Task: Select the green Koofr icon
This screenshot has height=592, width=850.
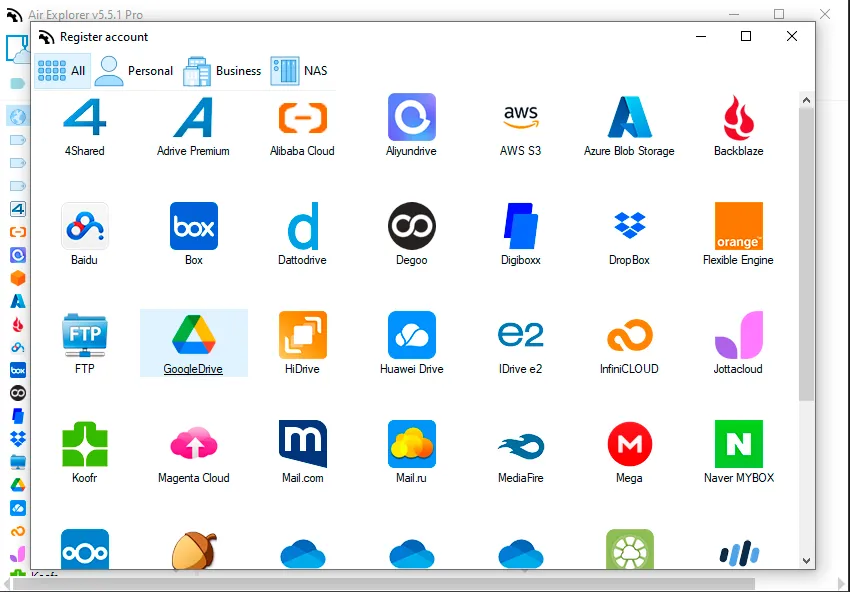Action: [85, 444]
